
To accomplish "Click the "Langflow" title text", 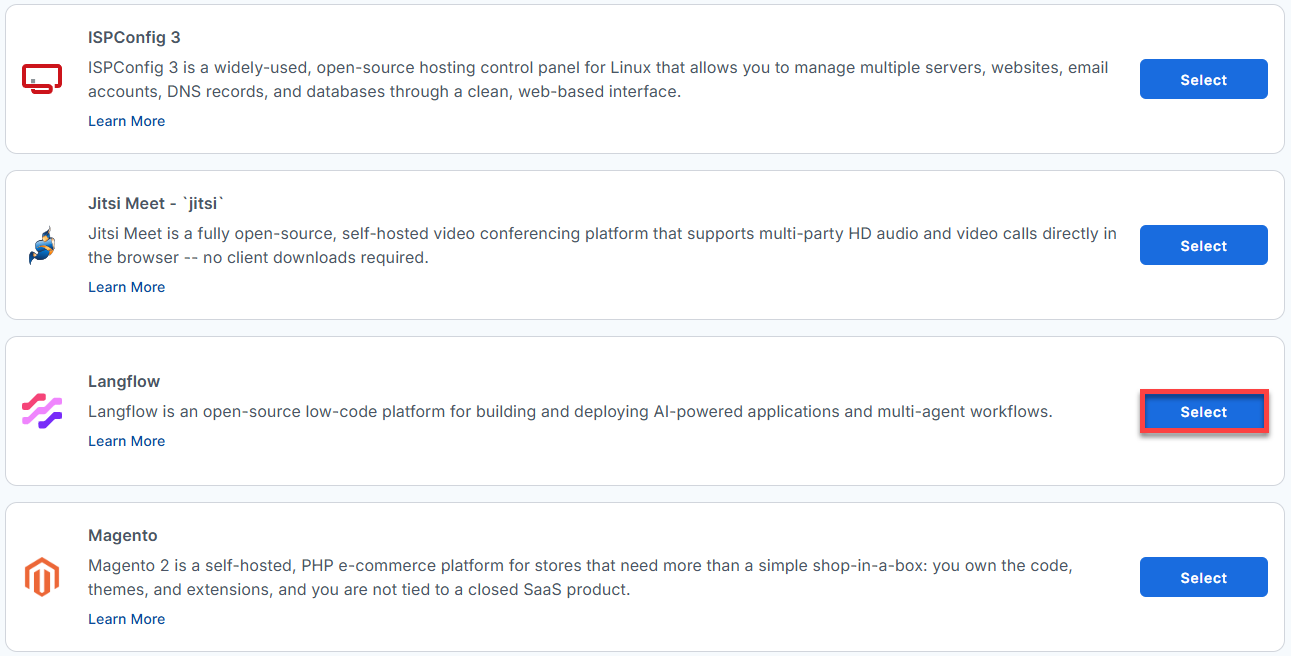I will pos(124,382).
